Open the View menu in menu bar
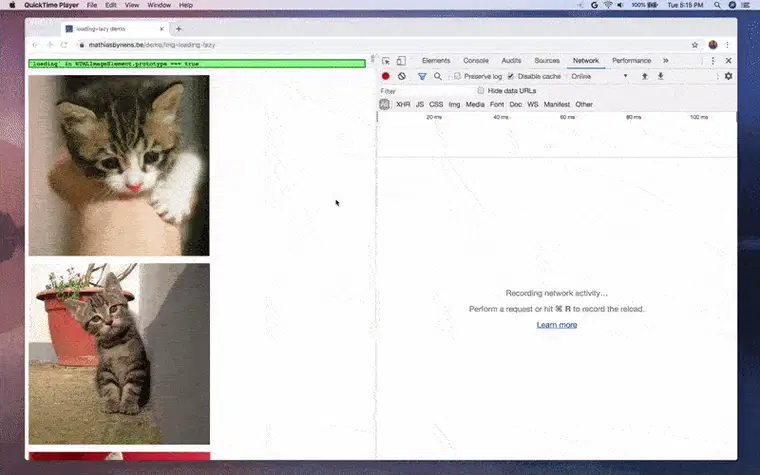This screenshot has width=760, height=475. (x=132, y=5)
